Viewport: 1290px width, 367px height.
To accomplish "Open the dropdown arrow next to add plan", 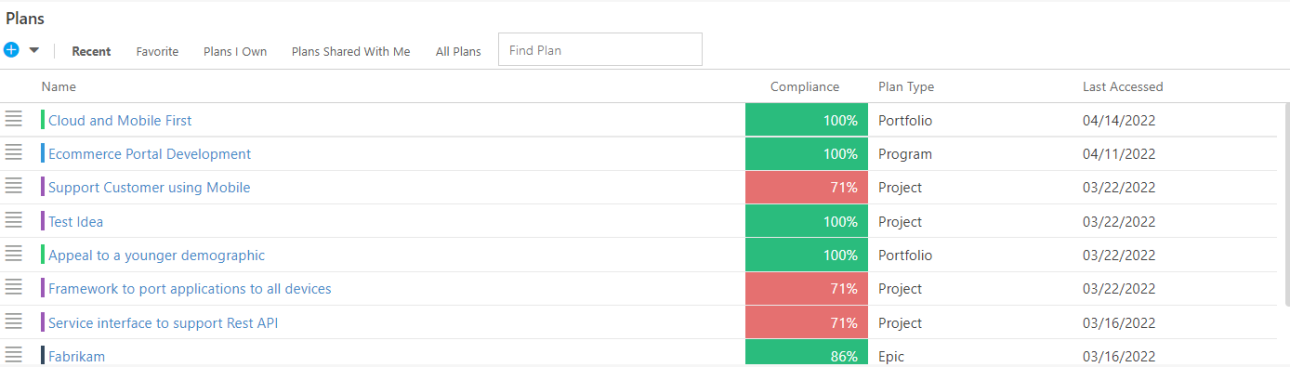I will click(34, 50).
